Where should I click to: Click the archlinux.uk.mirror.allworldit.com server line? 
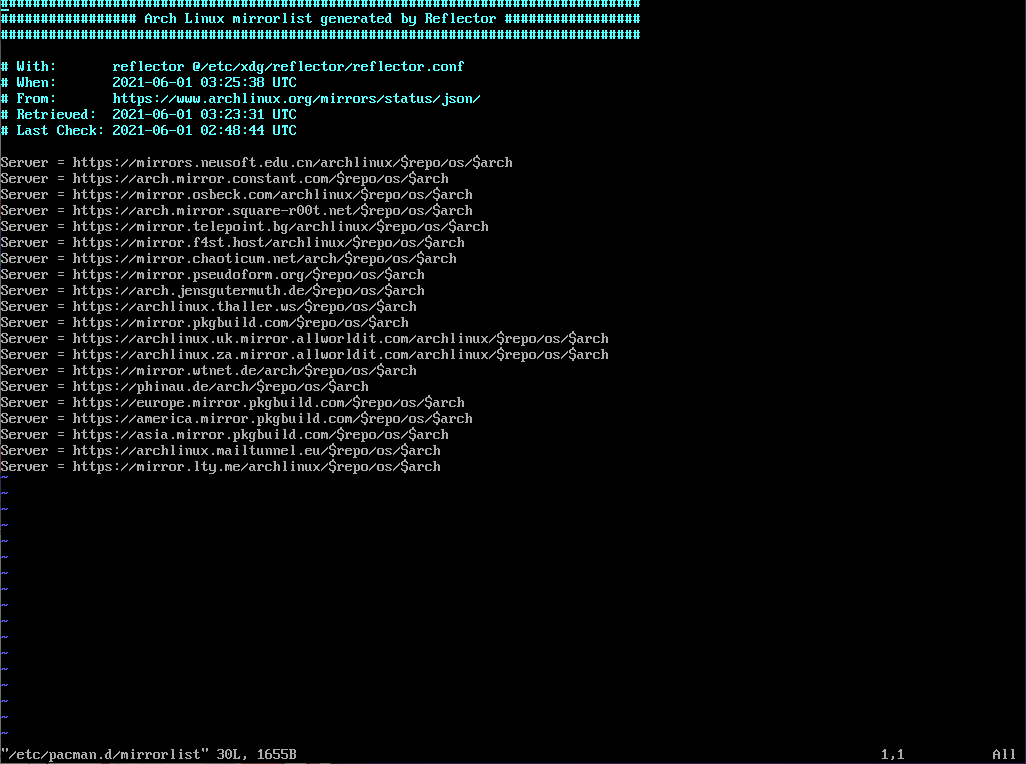304,338
